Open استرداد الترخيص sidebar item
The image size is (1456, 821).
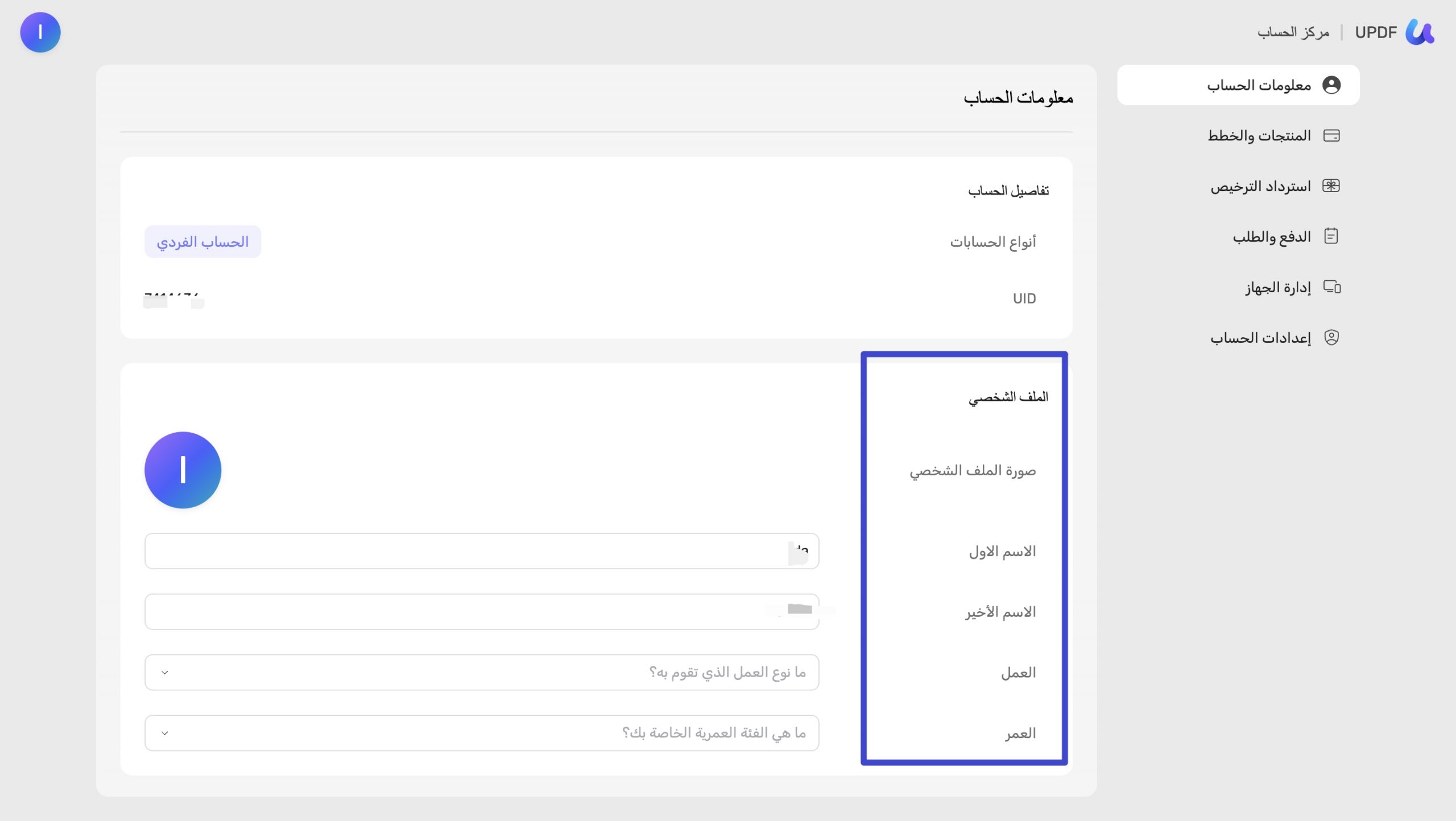[1238, 186]
